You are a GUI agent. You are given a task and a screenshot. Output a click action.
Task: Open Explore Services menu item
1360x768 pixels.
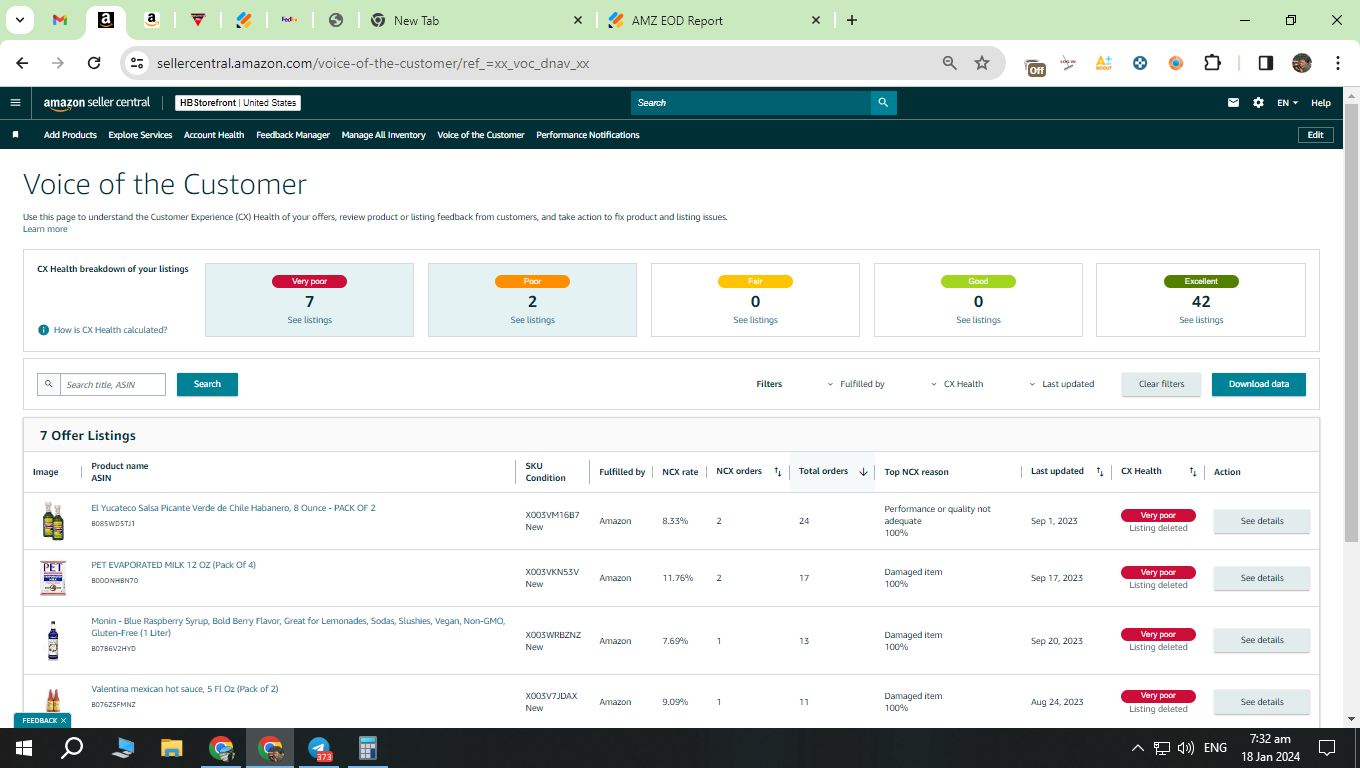pos(140,135)
